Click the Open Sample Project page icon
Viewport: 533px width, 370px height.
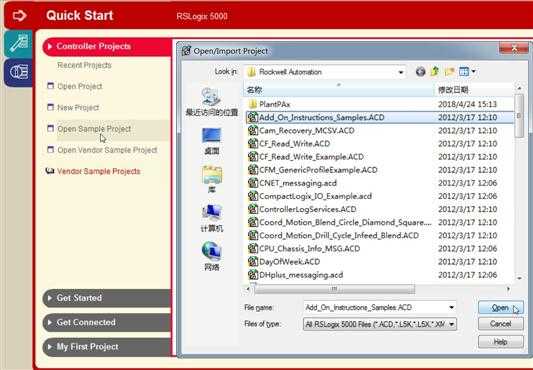coord(50,129)
